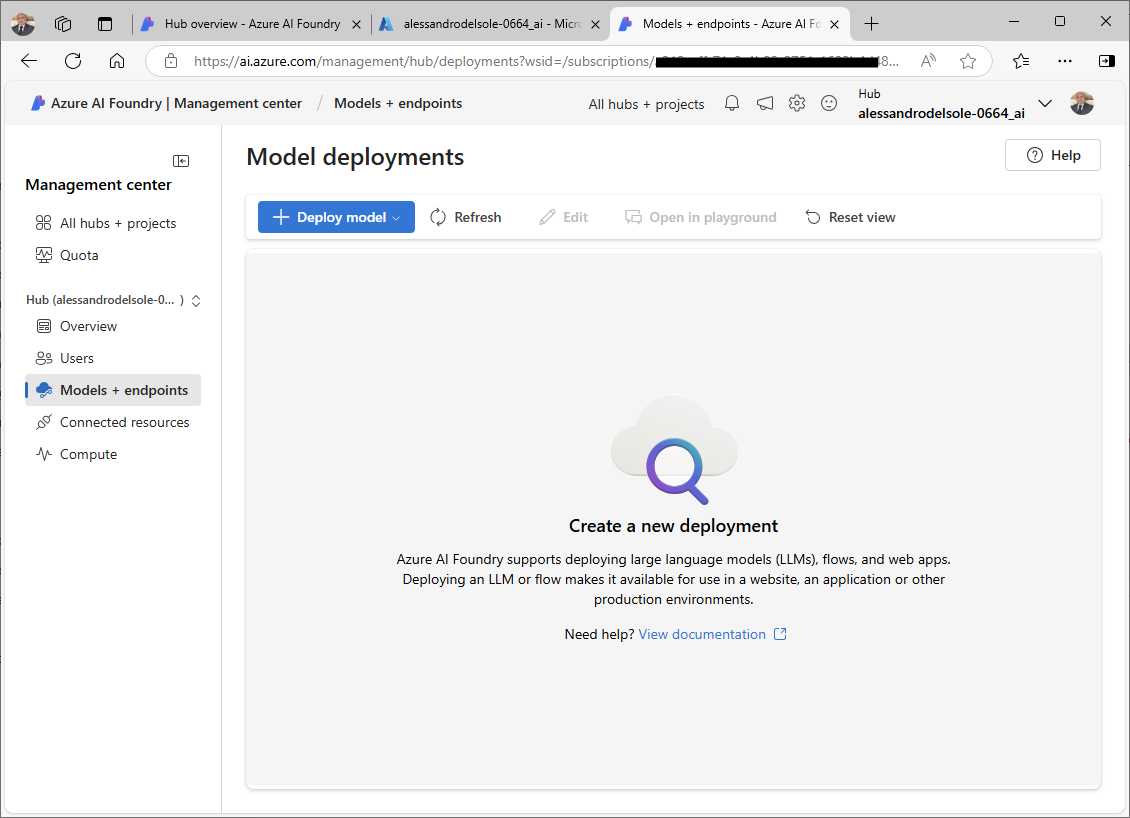Open the workspaces icon in title bar
The image size is (1130, 818).
[63, 24]
